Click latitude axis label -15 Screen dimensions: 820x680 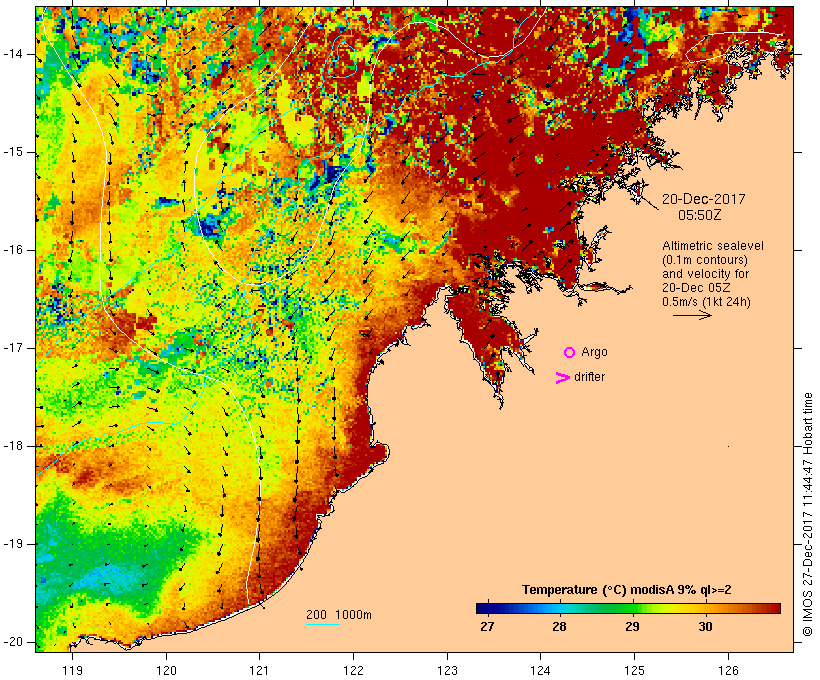pos(13,152)
